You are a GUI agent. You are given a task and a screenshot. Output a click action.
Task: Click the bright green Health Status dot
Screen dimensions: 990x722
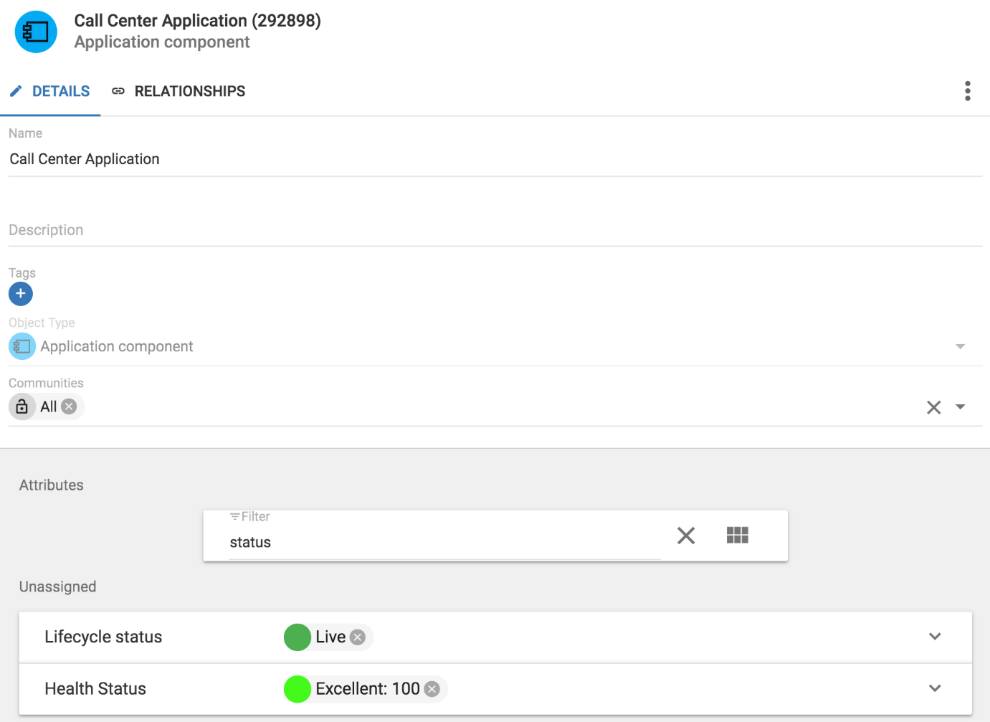tap(297, 689)
